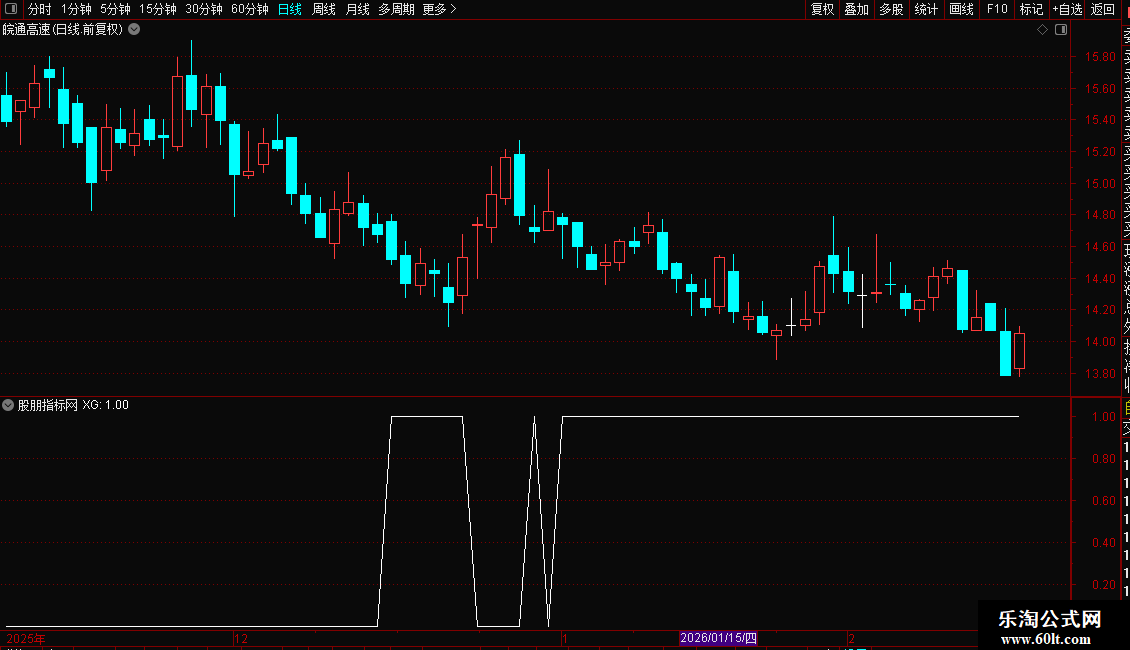Open the 画线 drawing tools
Screen dimensions: 1130x650
coord(961,9)
